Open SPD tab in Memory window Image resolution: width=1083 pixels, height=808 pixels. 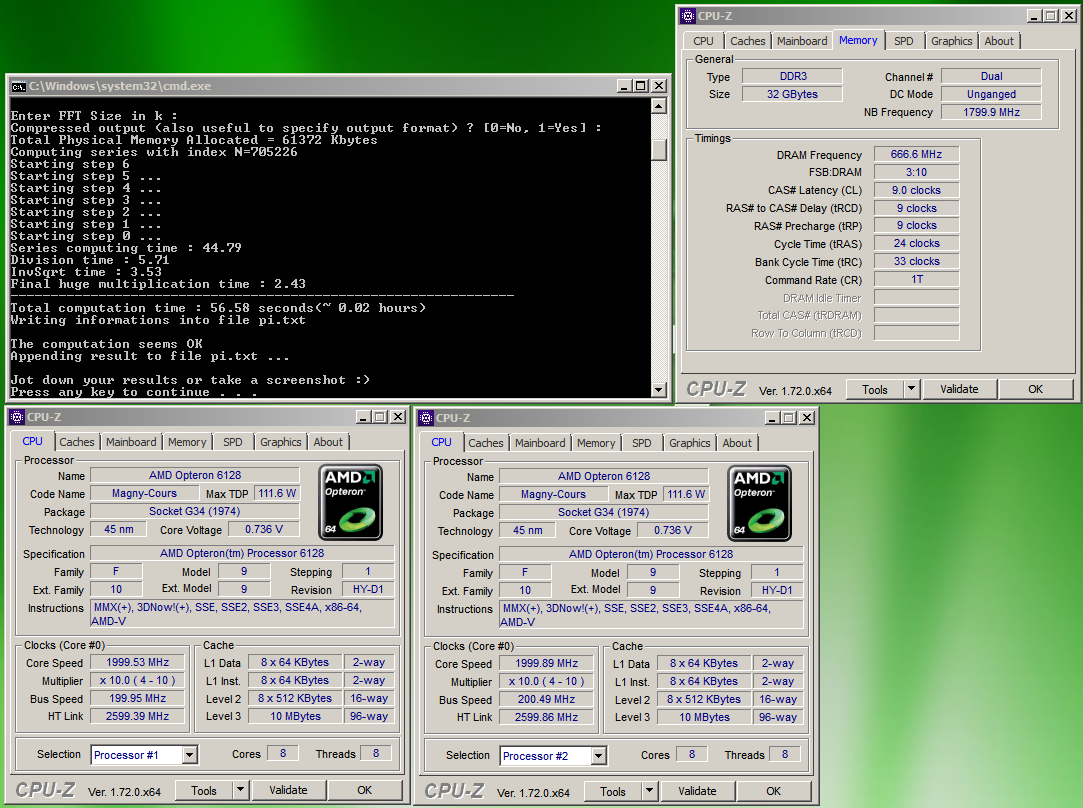[903, 41]
